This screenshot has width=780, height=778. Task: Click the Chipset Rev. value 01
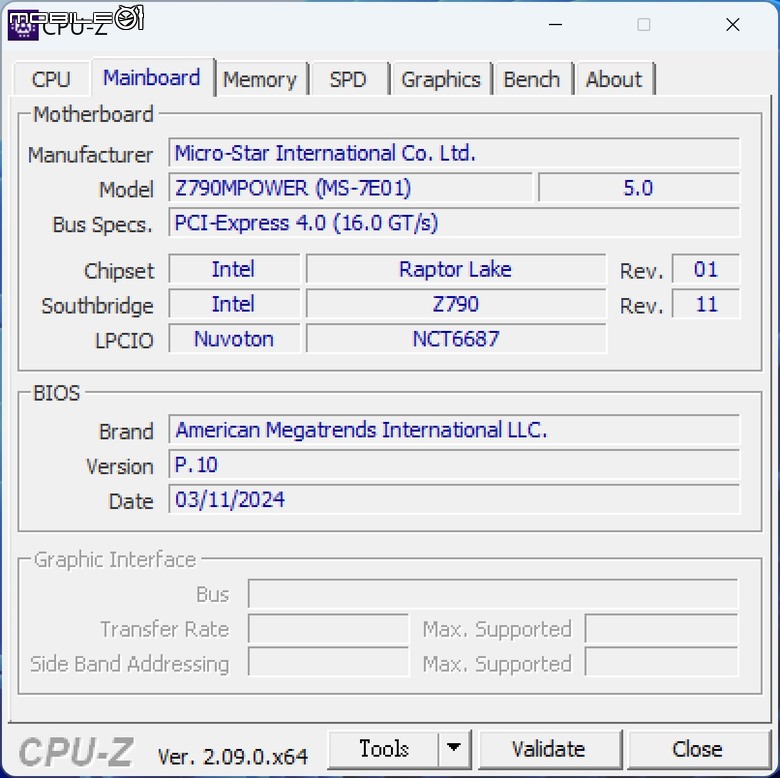[706, 269]
